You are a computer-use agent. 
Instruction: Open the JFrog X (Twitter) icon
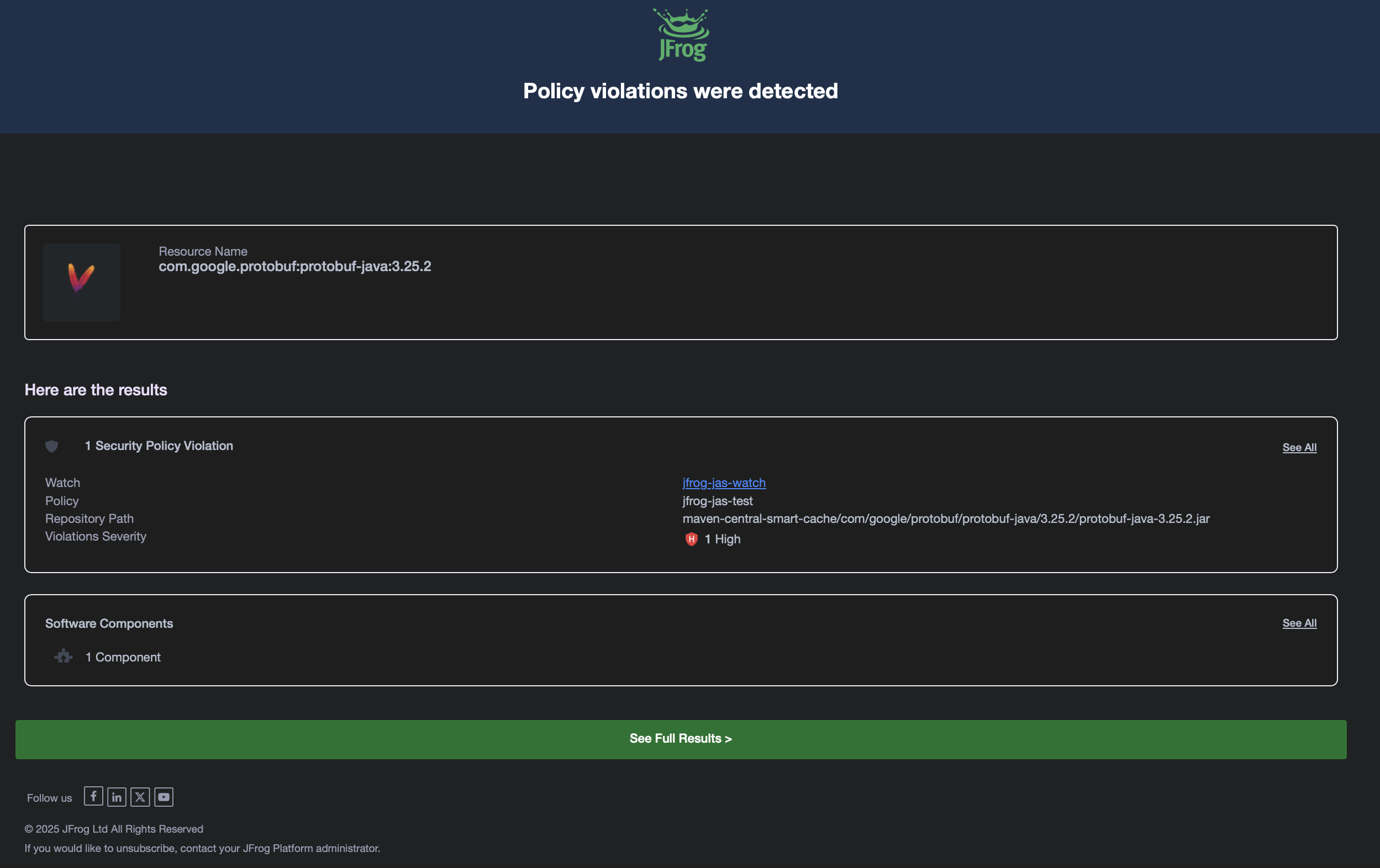[140, 796]
